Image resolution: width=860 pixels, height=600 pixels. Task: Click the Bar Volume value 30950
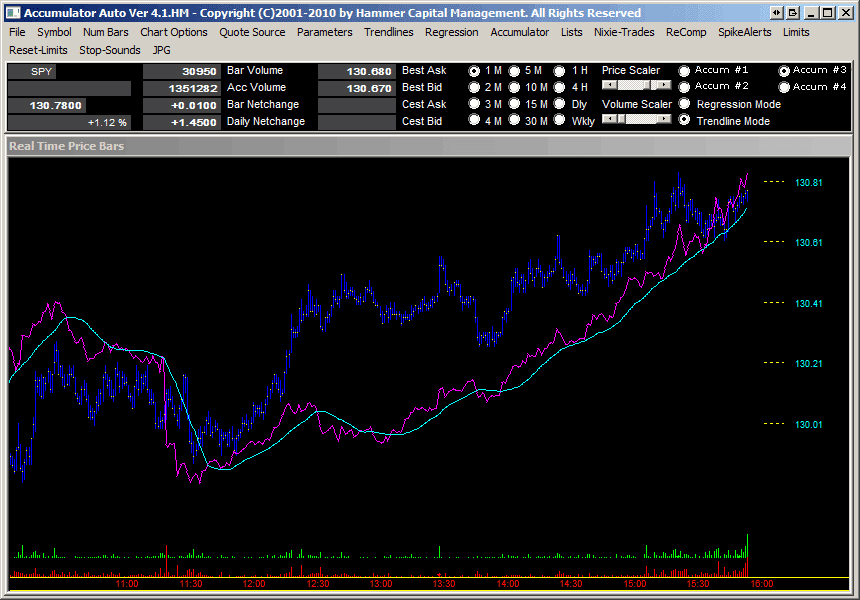click(182, 71)
